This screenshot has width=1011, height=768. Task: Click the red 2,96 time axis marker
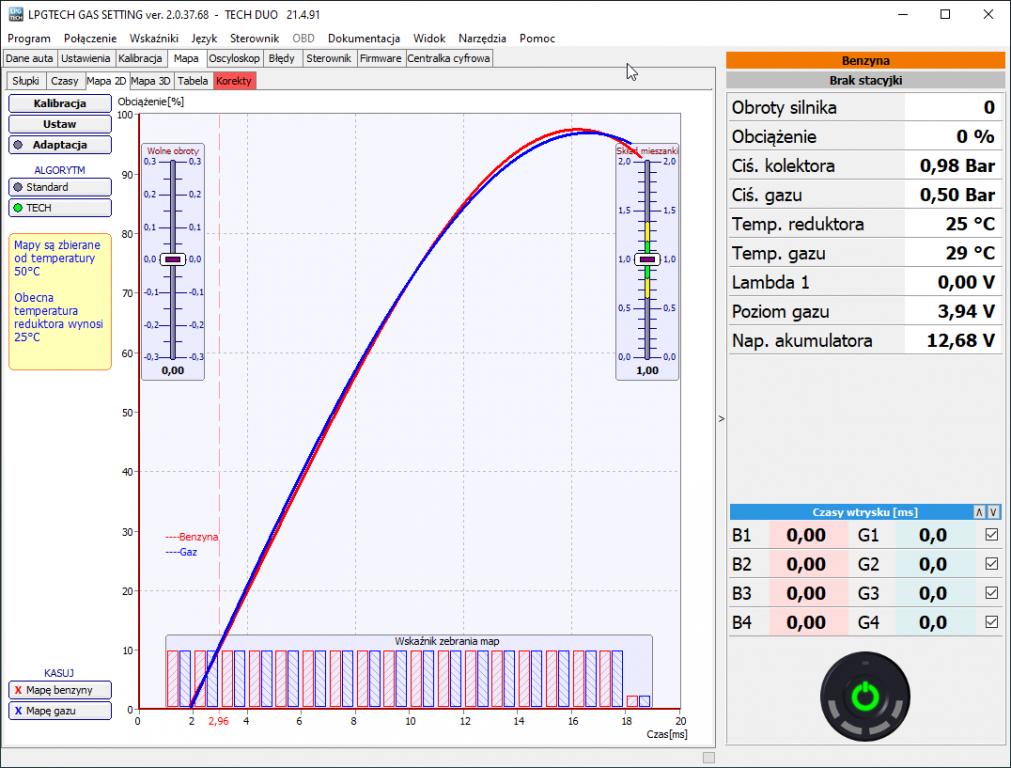coord(219,721)
